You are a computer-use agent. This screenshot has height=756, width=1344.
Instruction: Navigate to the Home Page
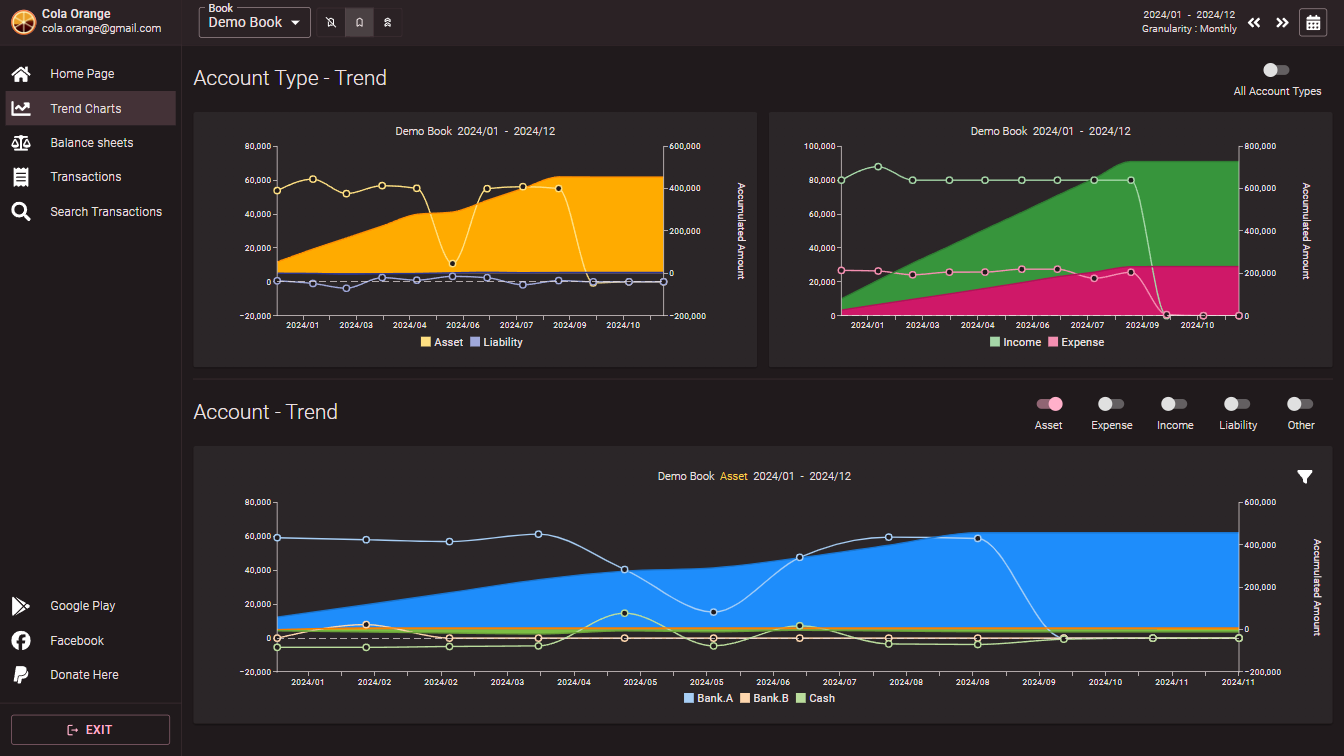click(x=82, y=74)
